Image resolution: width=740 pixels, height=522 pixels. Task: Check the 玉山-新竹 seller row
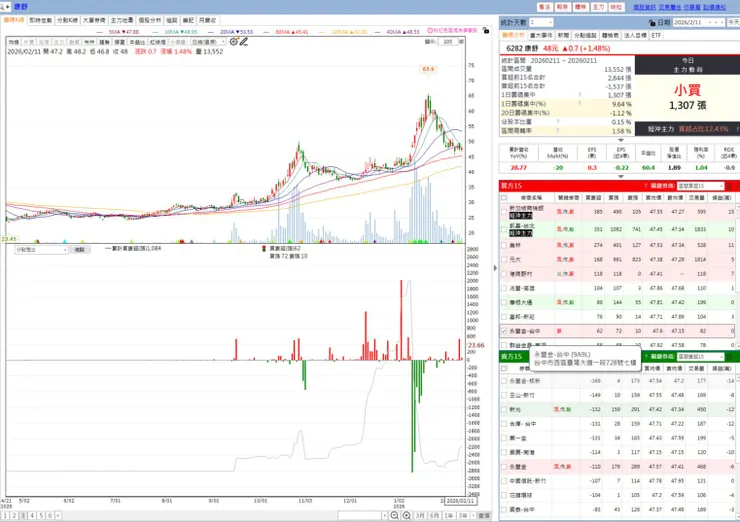504,396
